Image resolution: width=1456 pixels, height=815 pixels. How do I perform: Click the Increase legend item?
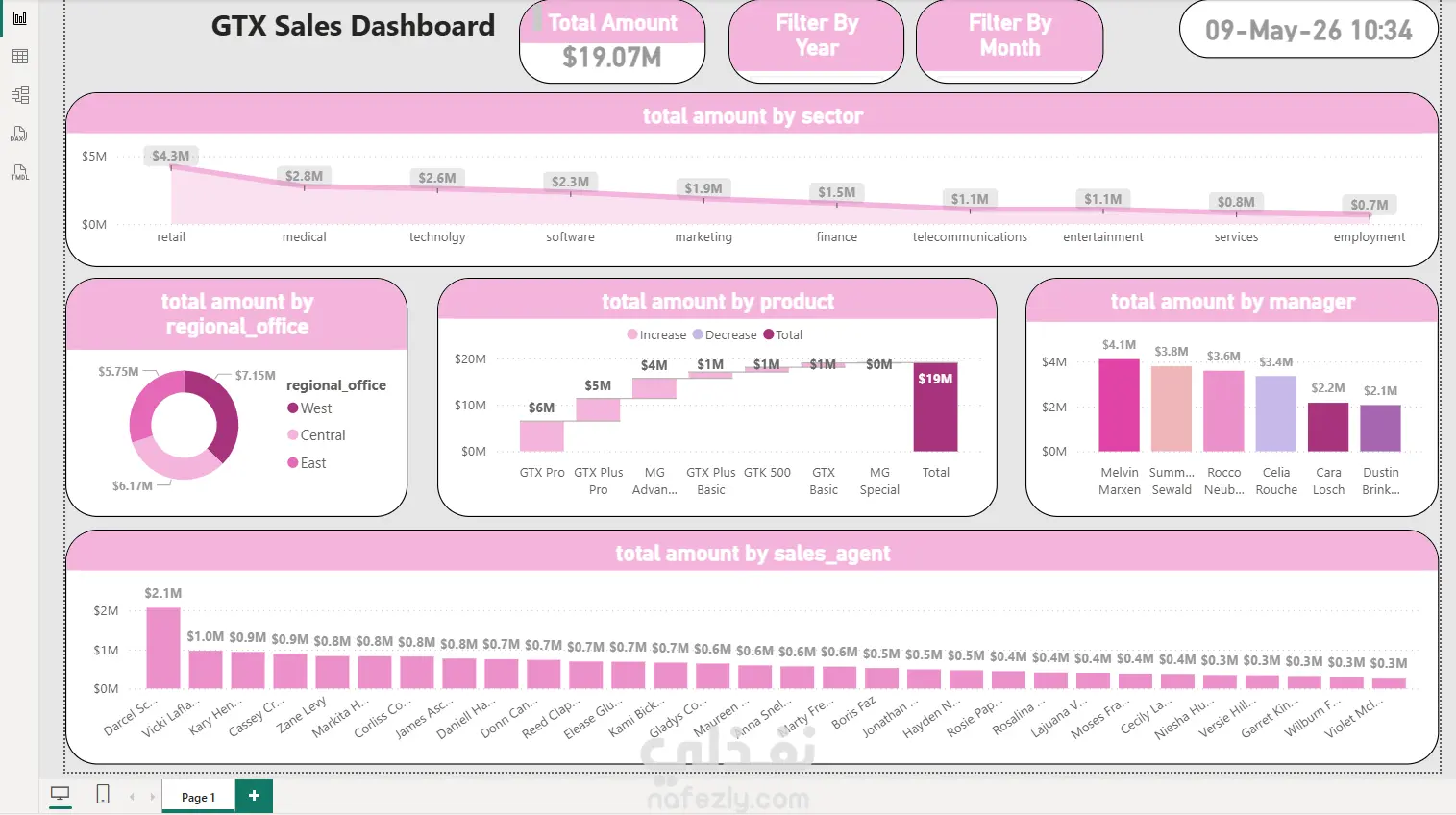pyautogui.click(x=656, y=334)
